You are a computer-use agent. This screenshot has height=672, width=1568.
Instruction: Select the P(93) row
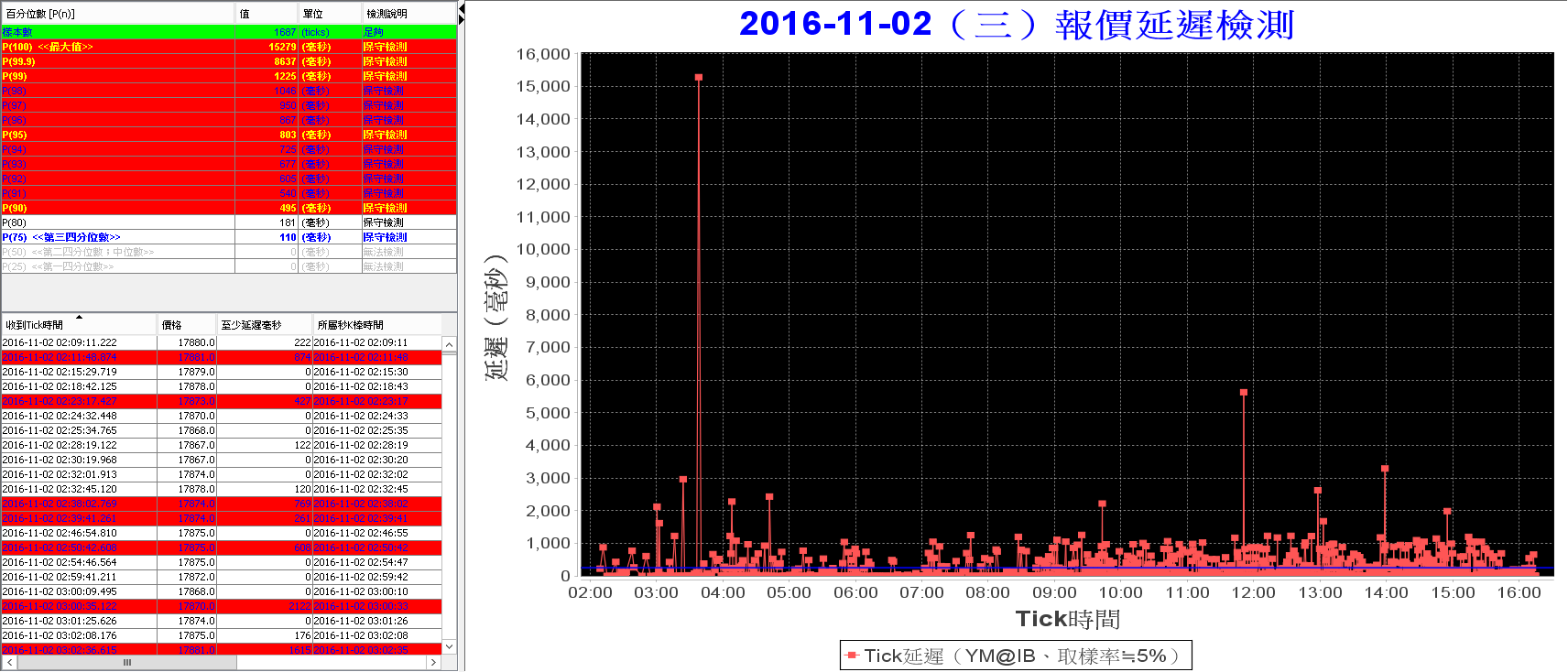point(229,164)
